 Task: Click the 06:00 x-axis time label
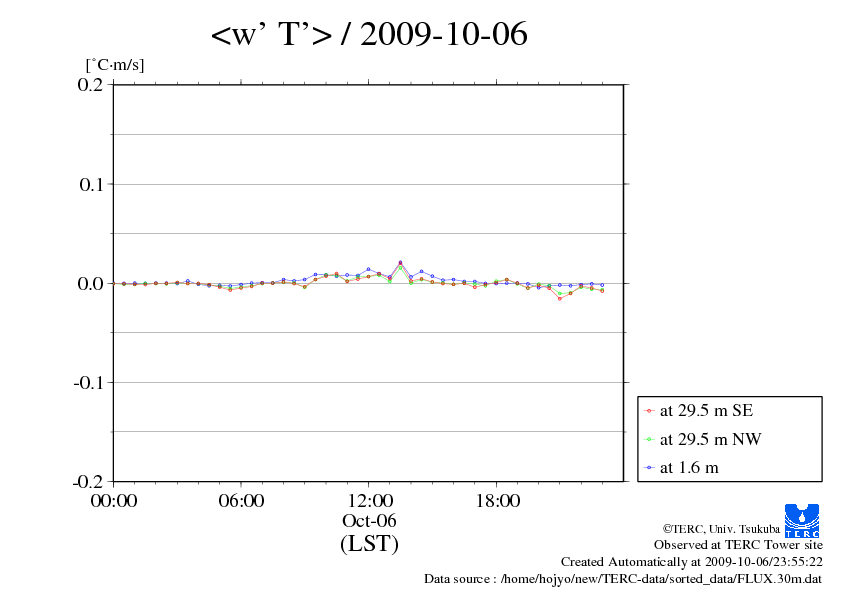pyautogui.click(x=241, y=501)
